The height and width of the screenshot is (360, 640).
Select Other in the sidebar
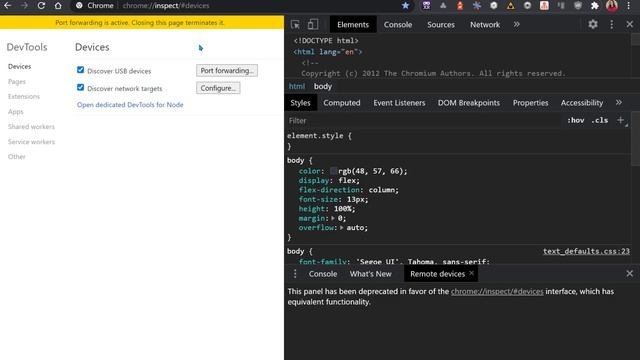16,157
